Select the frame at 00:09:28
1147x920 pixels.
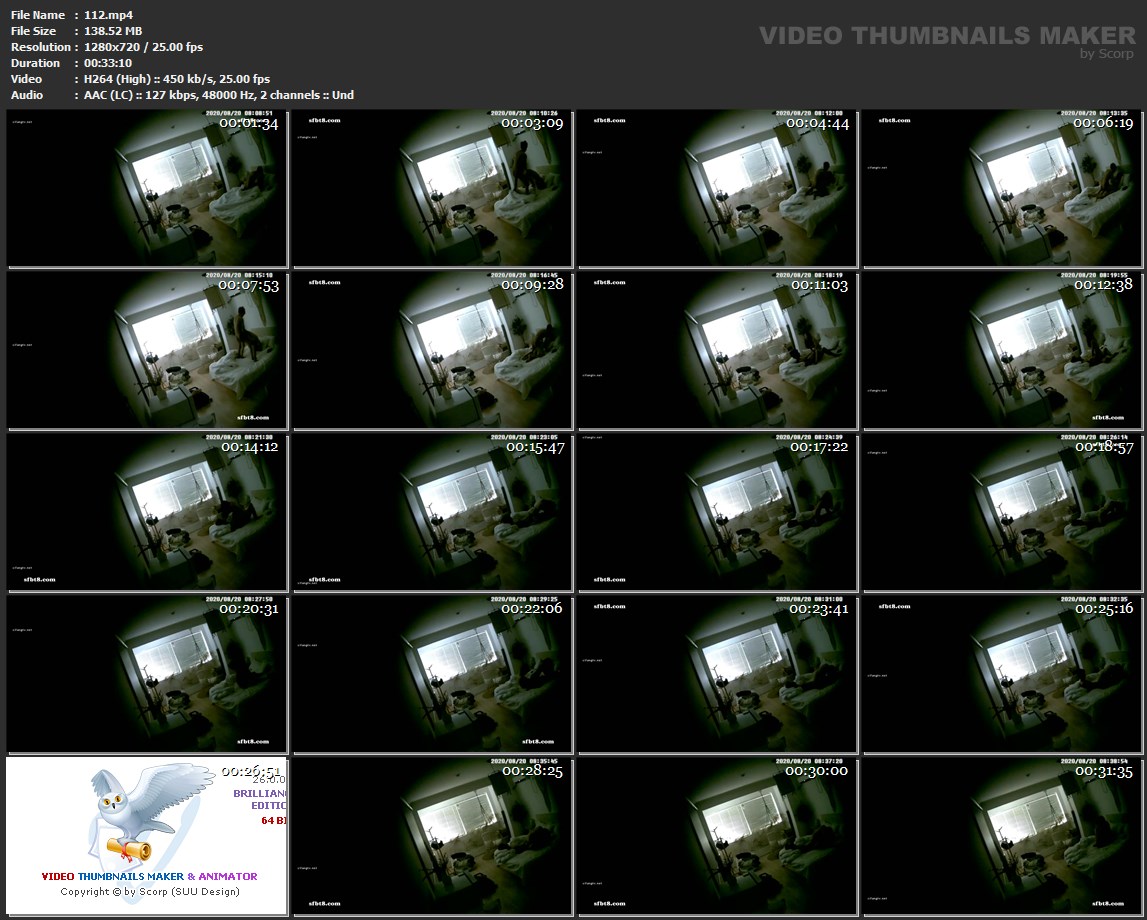(432, 350)
